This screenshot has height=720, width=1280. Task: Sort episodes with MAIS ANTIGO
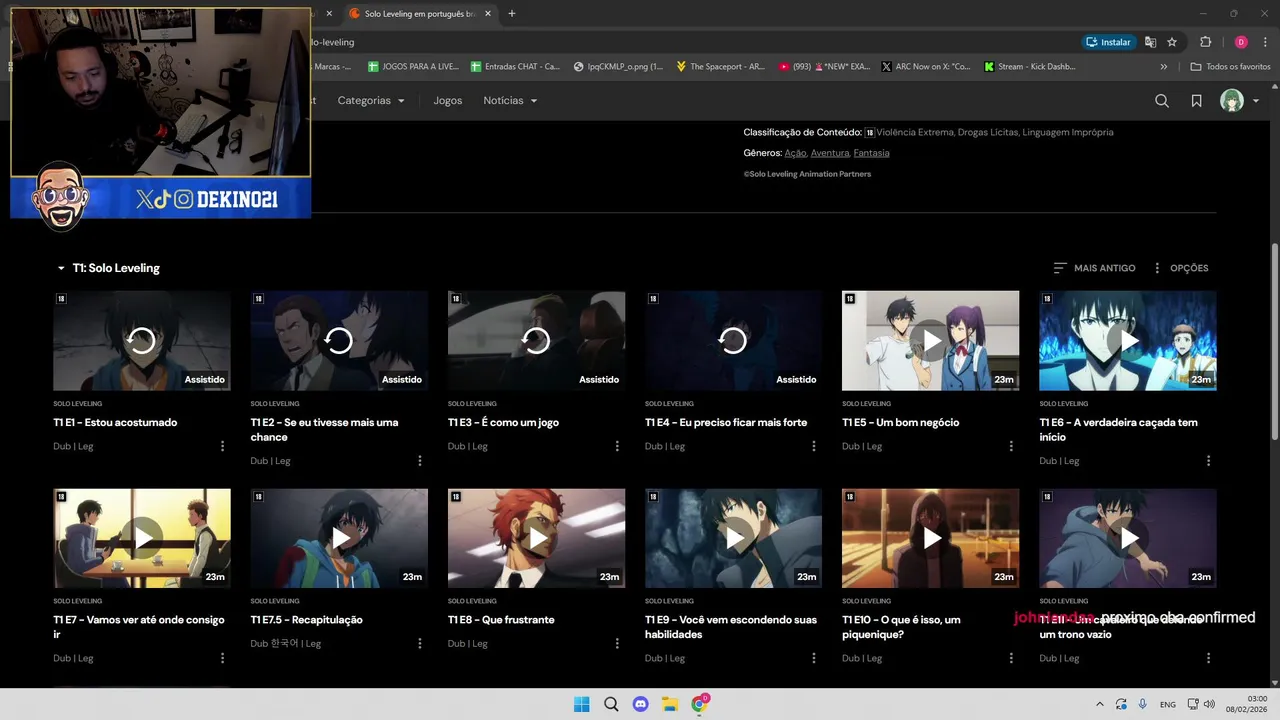click(x=1095, y=268)
